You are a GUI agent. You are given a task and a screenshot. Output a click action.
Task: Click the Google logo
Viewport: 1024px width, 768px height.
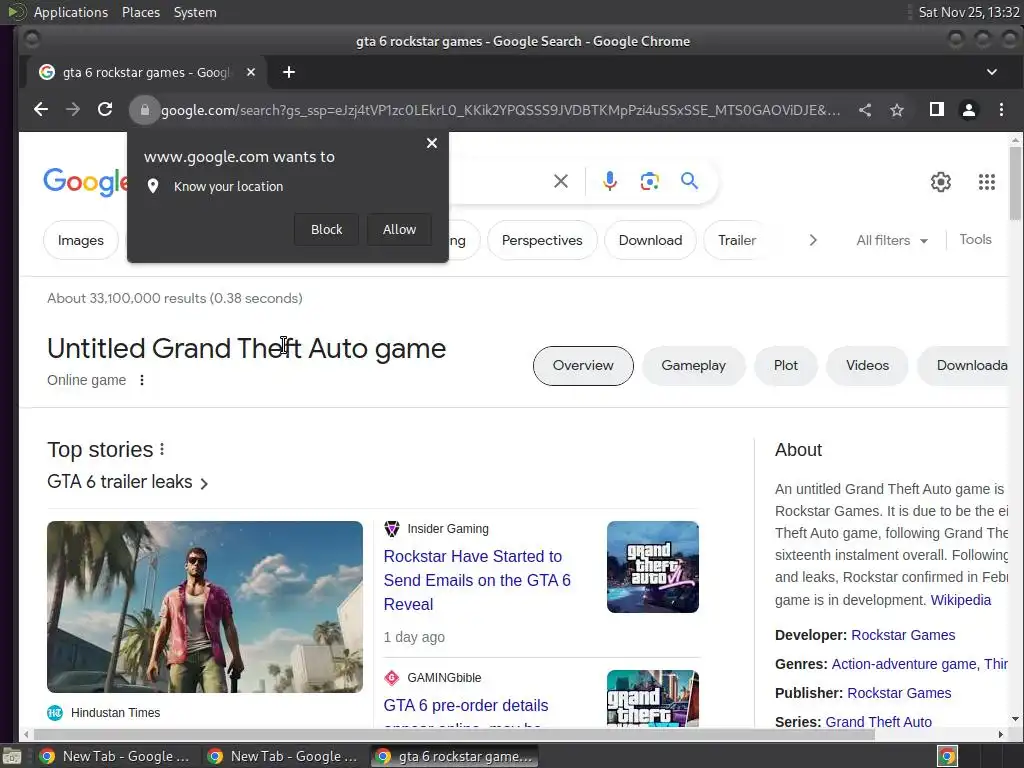click(85, 182)
